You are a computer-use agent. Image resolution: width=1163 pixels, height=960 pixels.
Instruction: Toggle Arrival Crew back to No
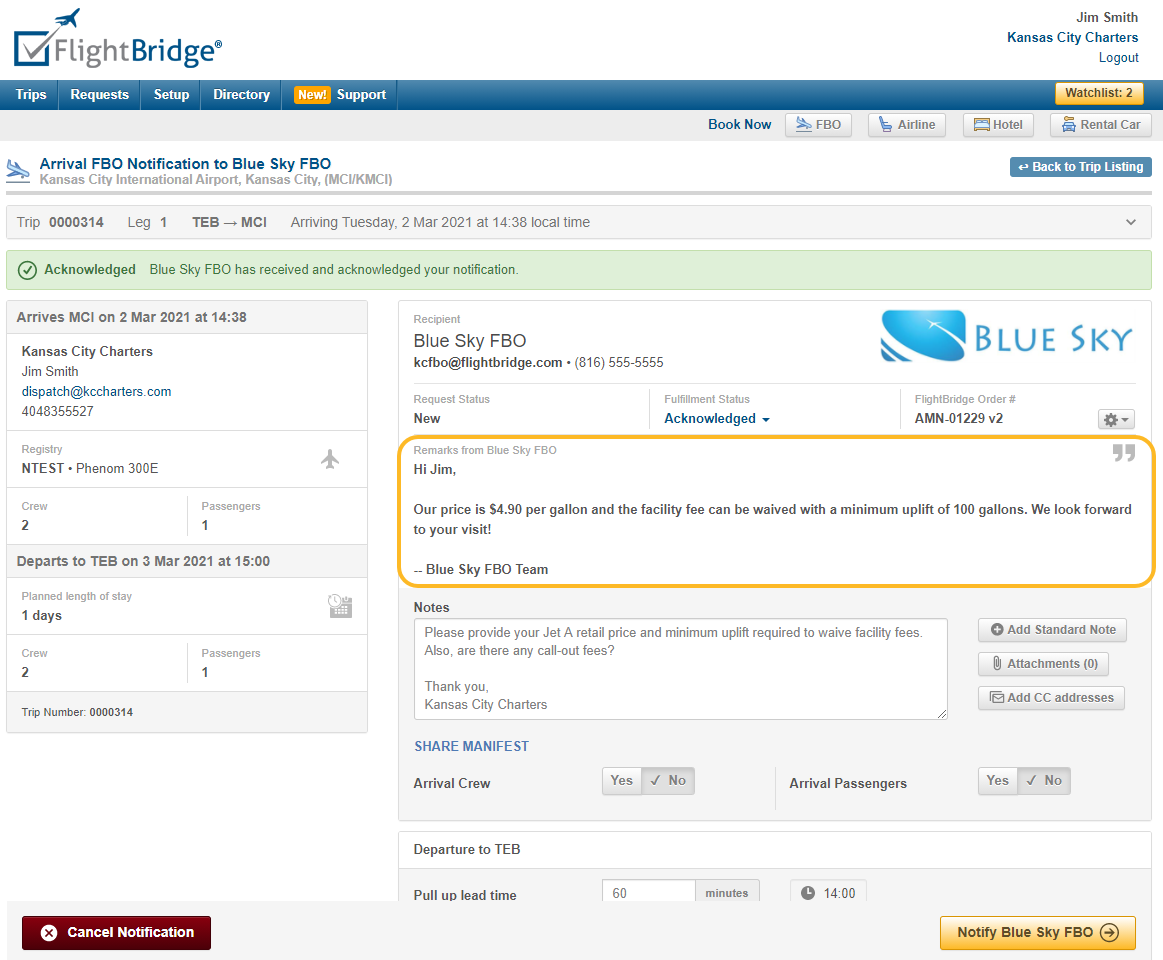667,780
